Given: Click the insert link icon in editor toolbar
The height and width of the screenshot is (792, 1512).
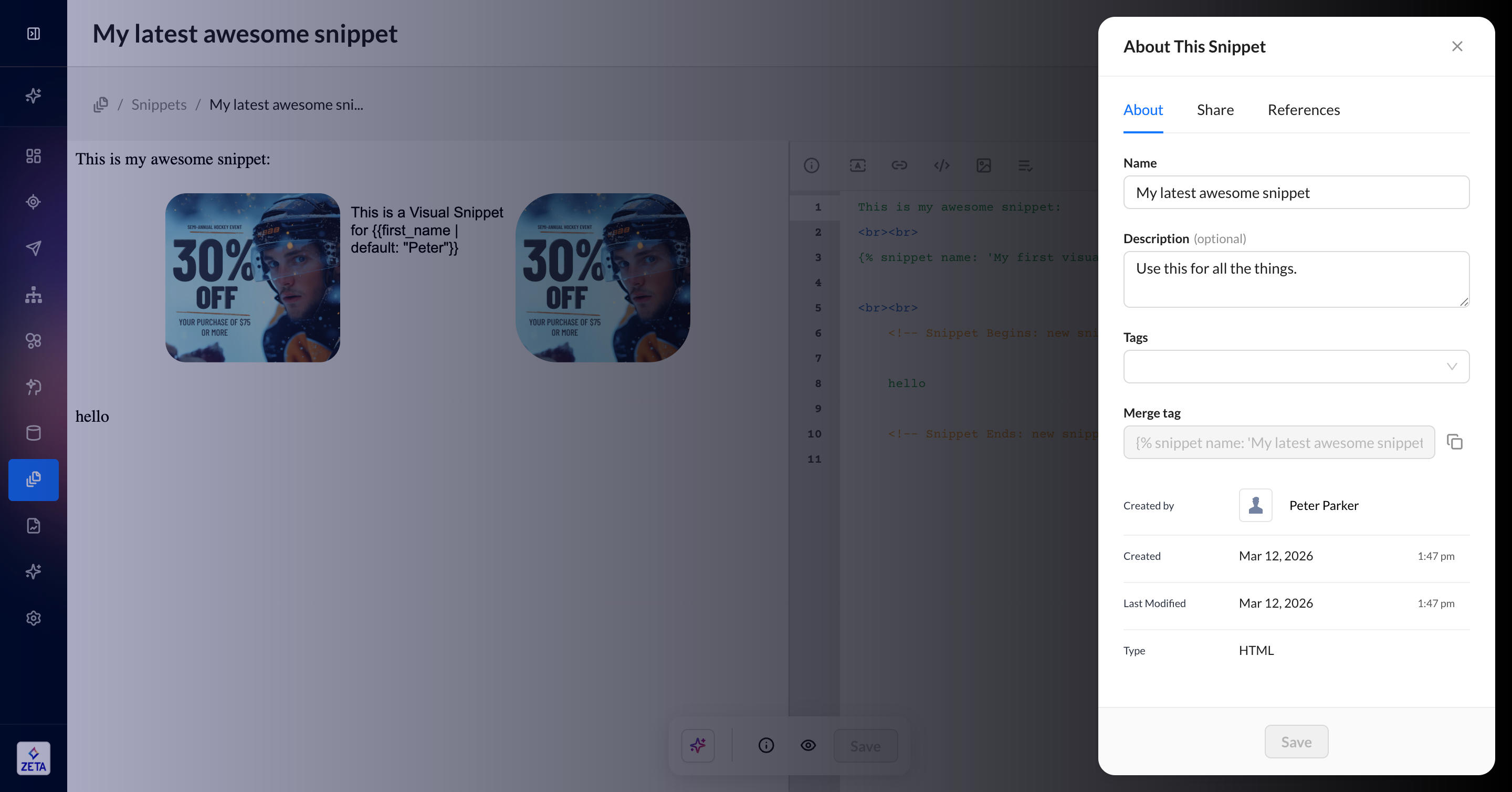Looking at the screenshot, I should pos(899,165).
